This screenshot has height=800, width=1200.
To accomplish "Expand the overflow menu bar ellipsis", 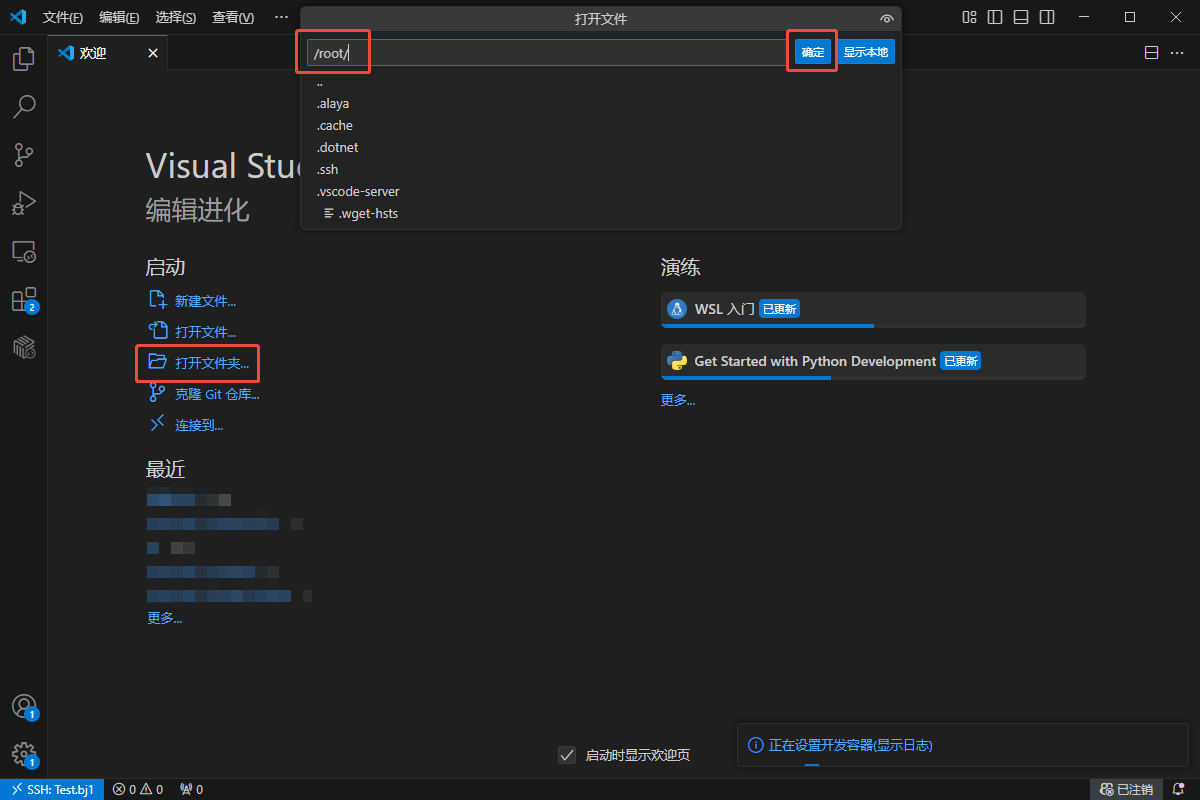I will pos(281,17).
